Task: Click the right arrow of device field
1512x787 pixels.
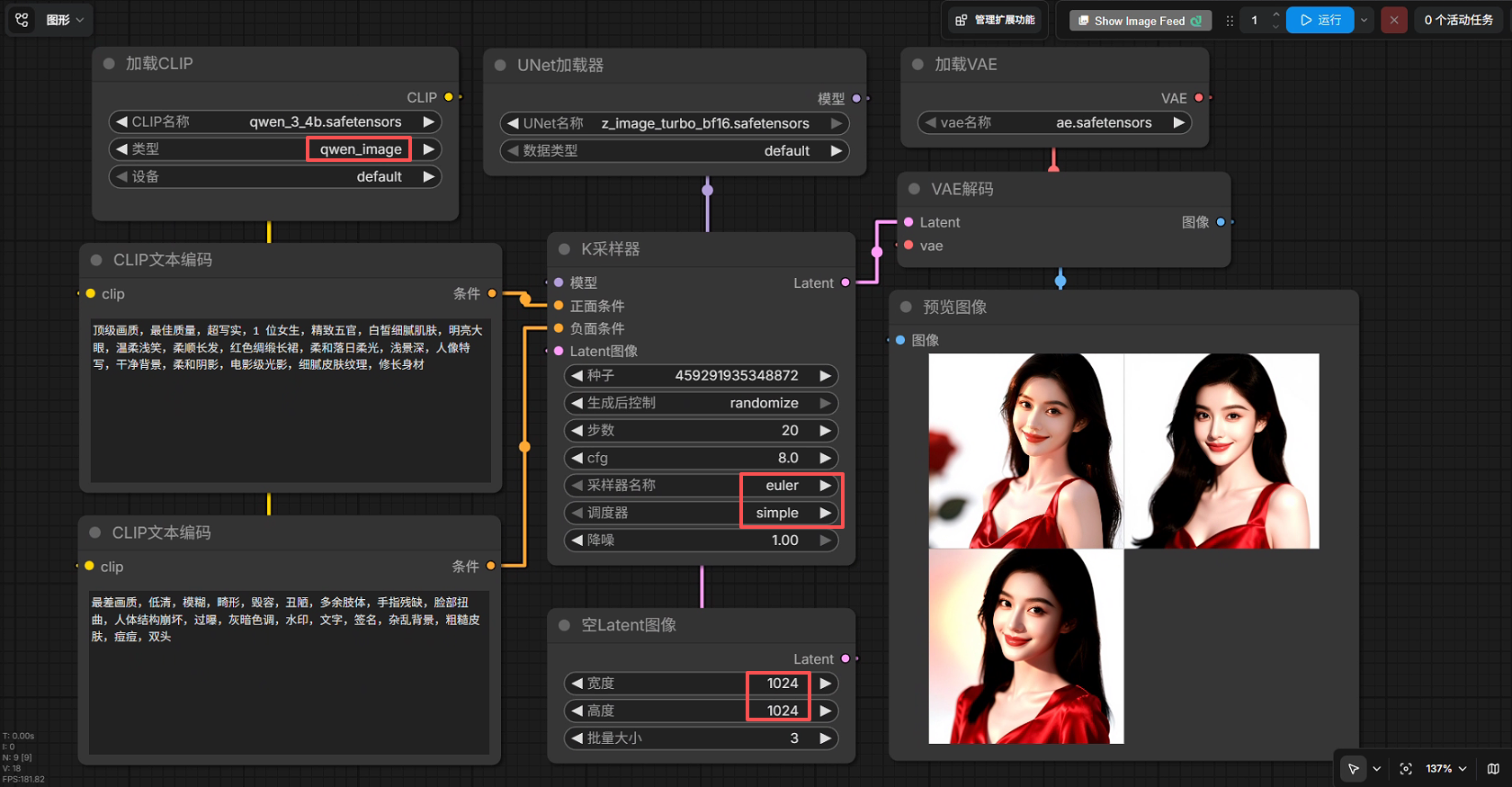Action: (x=429, y=176)
